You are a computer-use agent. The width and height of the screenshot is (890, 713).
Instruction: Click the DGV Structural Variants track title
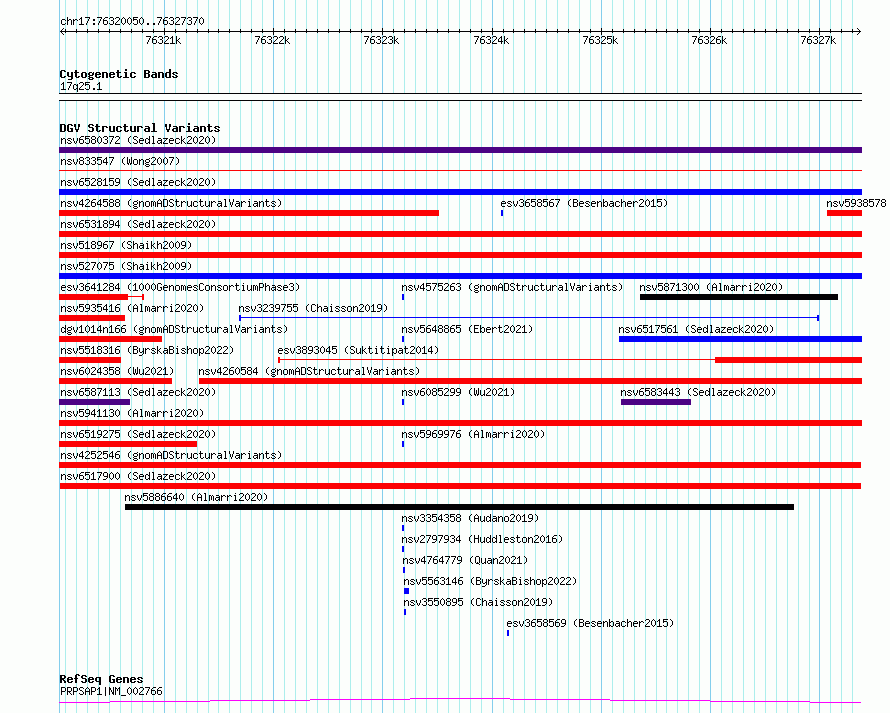tap(140, 128)
